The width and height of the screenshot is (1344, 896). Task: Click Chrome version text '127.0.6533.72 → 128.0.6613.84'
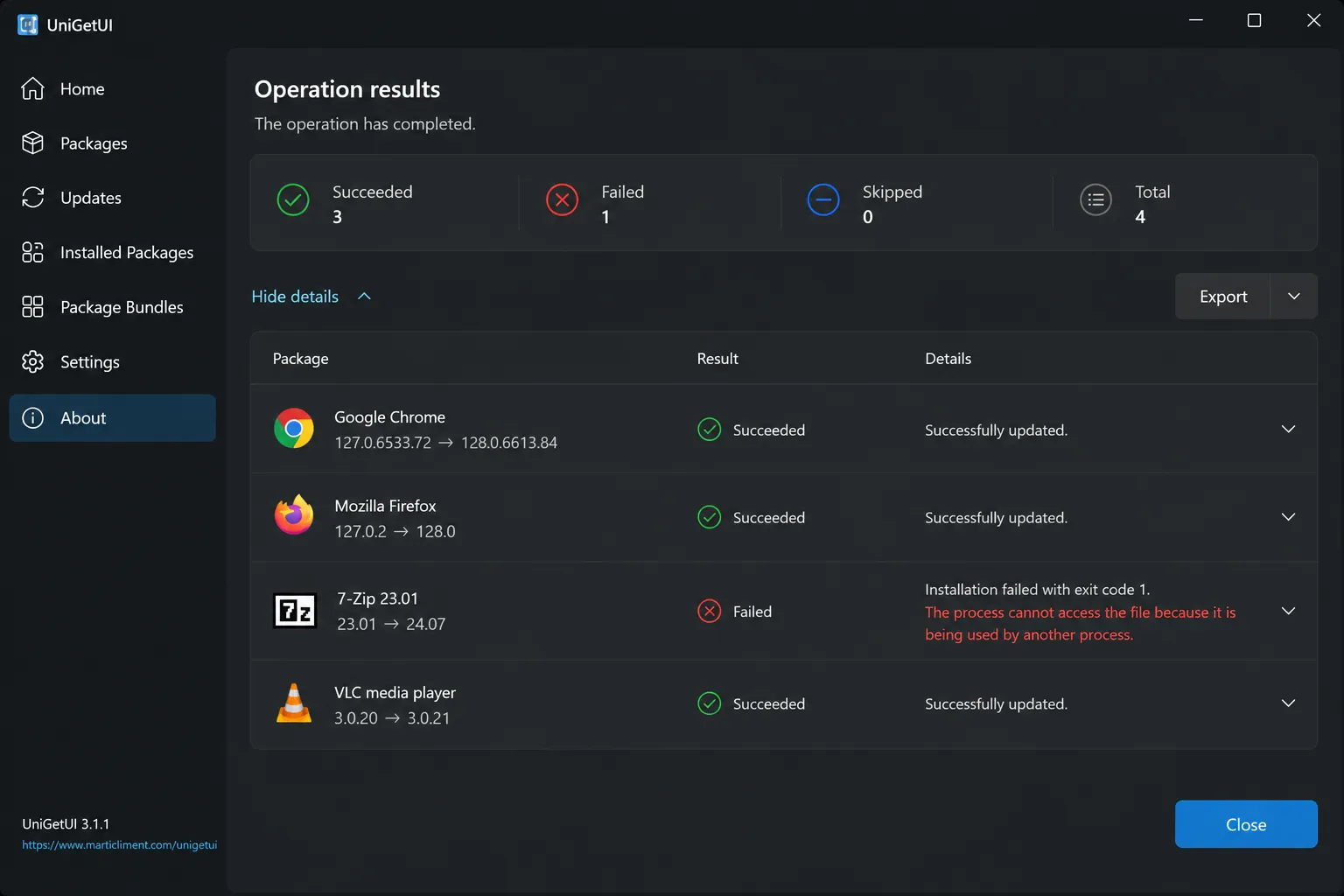(x=445, y=442)
